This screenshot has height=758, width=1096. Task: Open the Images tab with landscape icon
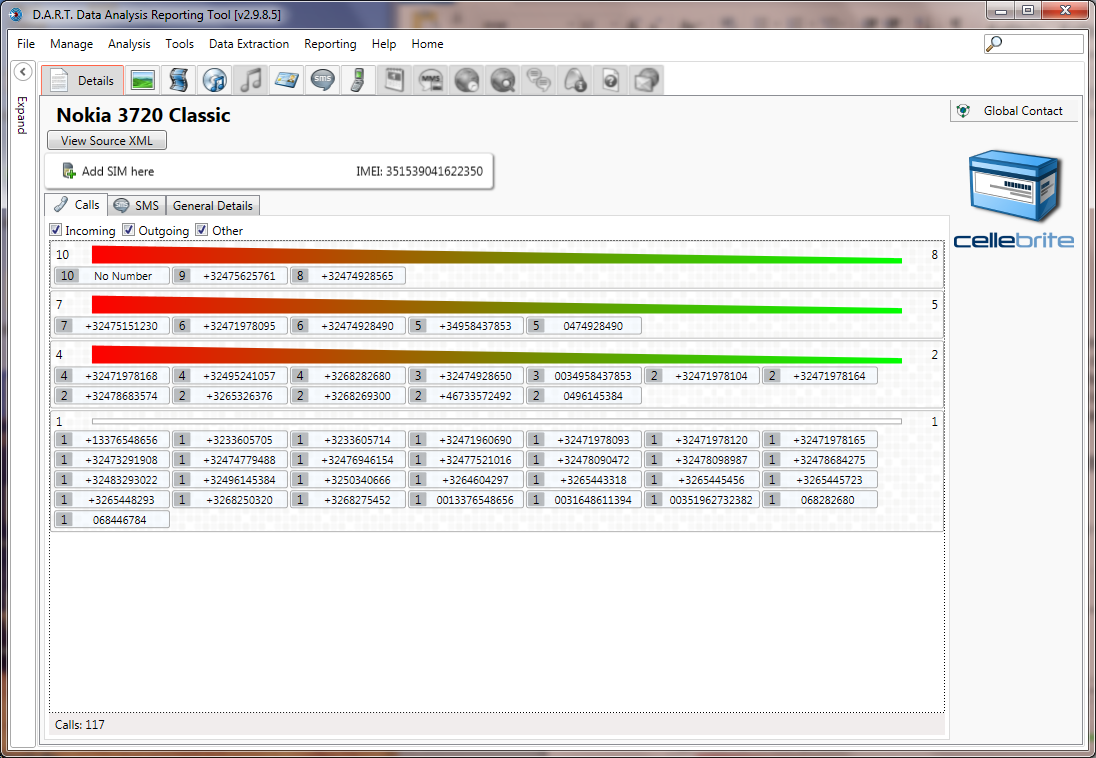click(143, 80)
